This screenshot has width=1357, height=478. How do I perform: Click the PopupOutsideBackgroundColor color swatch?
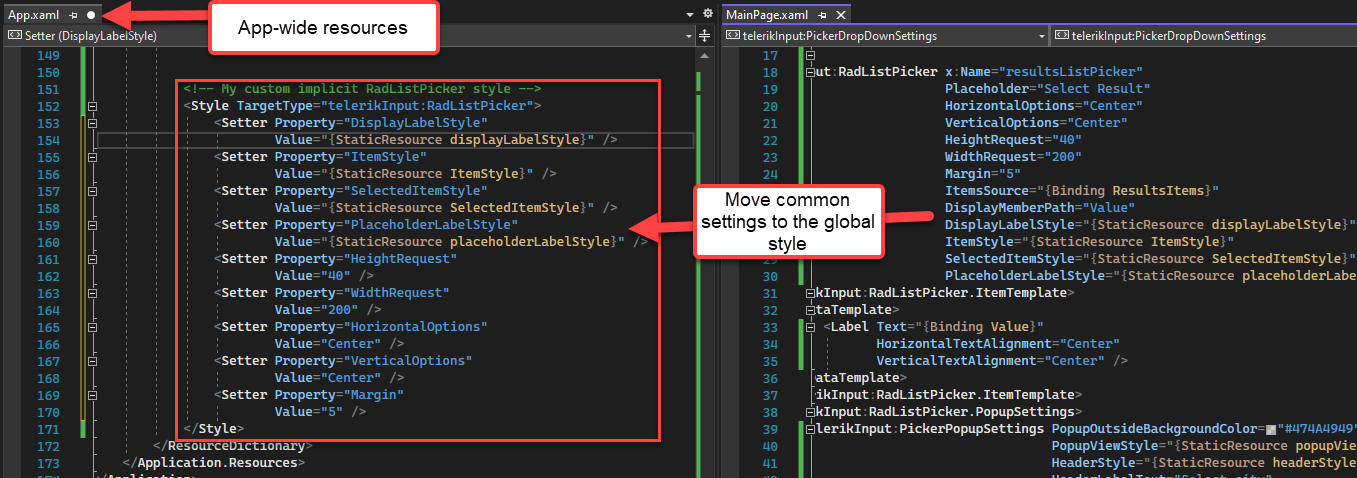point(1271,430)
